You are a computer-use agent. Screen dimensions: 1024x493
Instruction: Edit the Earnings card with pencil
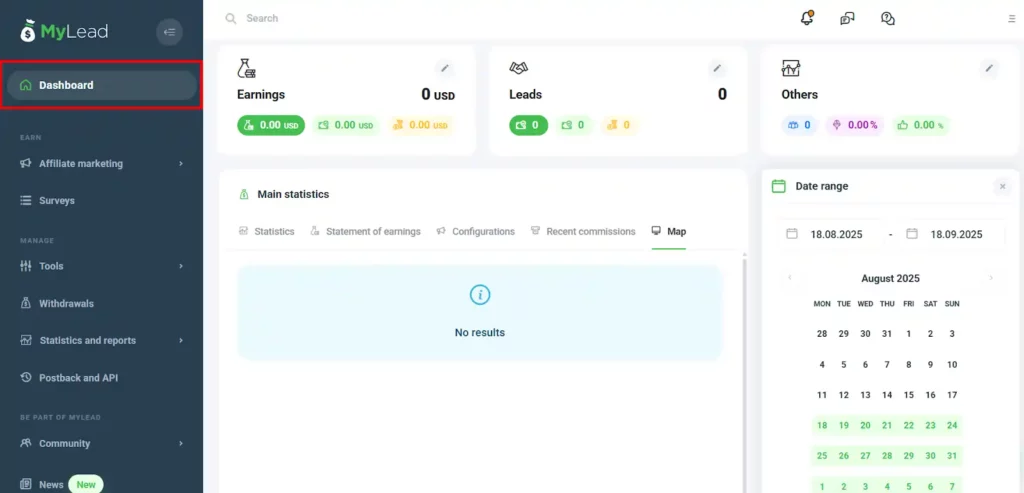click(445, 68)
